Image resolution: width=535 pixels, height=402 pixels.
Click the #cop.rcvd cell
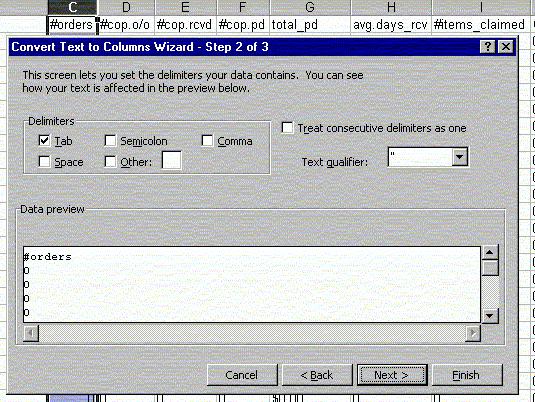[185, 25]
